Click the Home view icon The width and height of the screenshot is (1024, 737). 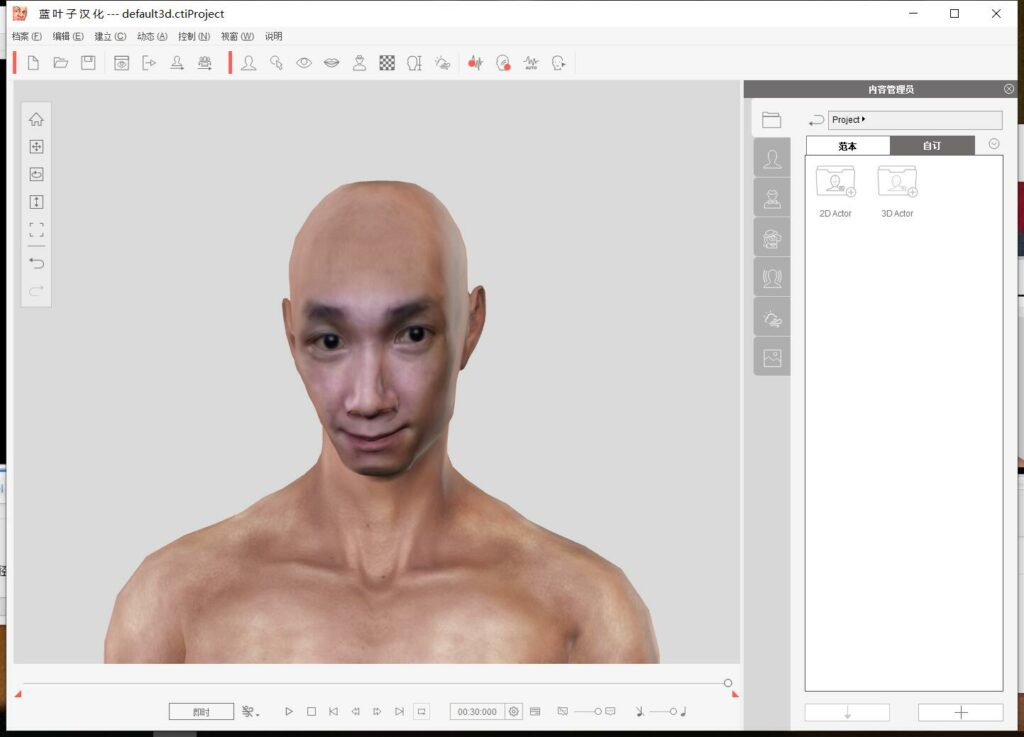pos(36,119)
